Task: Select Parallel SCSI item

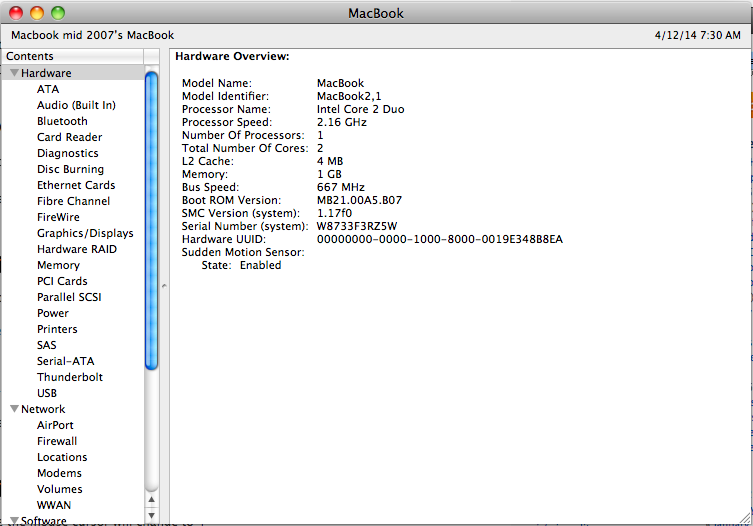Action: 69,297
